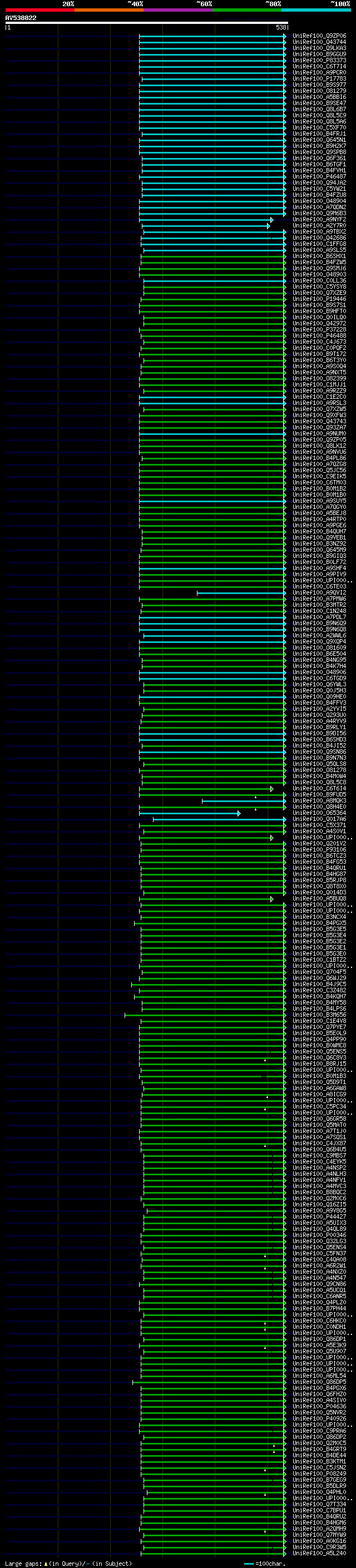Click the orange ~40% identity legend bar
This screenshot has width=356, height=1568.
[x=109, y=10]
